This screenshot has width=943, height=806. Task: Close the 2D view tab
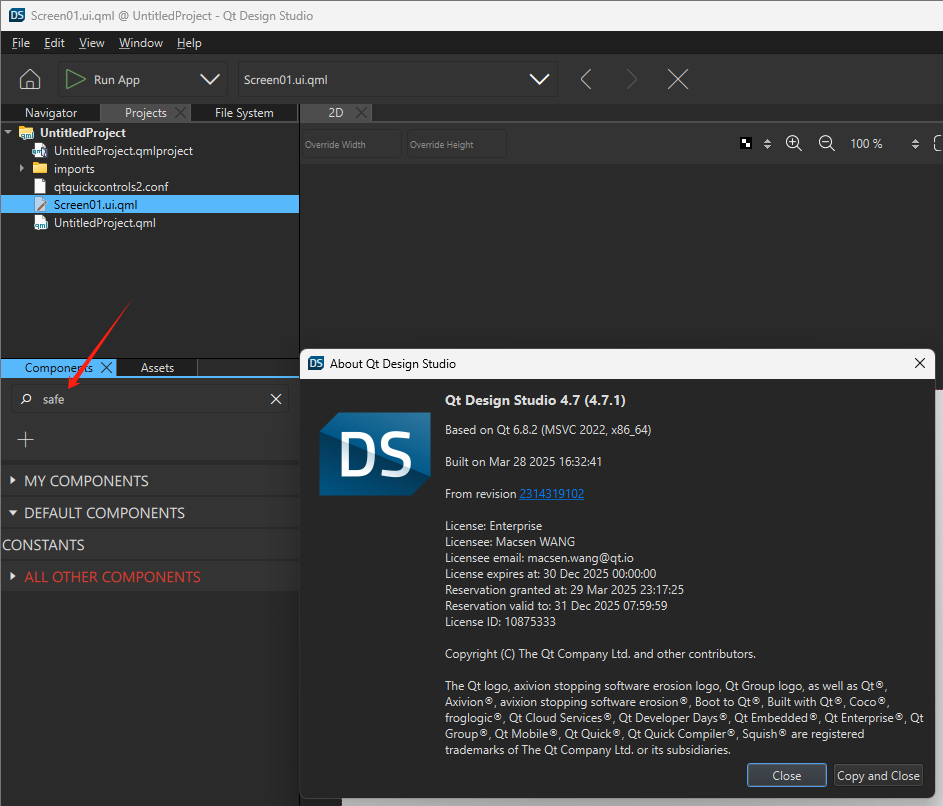point(361,113)
